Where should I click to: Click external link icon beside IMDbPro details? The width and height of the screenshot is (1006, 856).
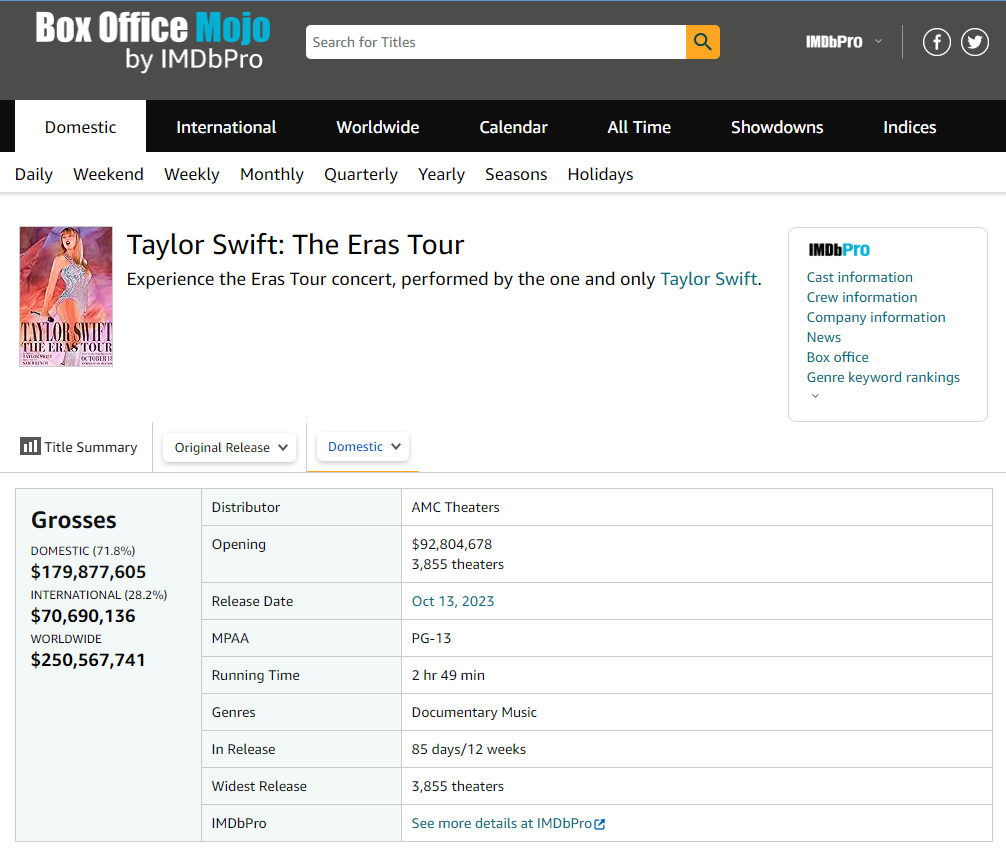click(600, 824)
